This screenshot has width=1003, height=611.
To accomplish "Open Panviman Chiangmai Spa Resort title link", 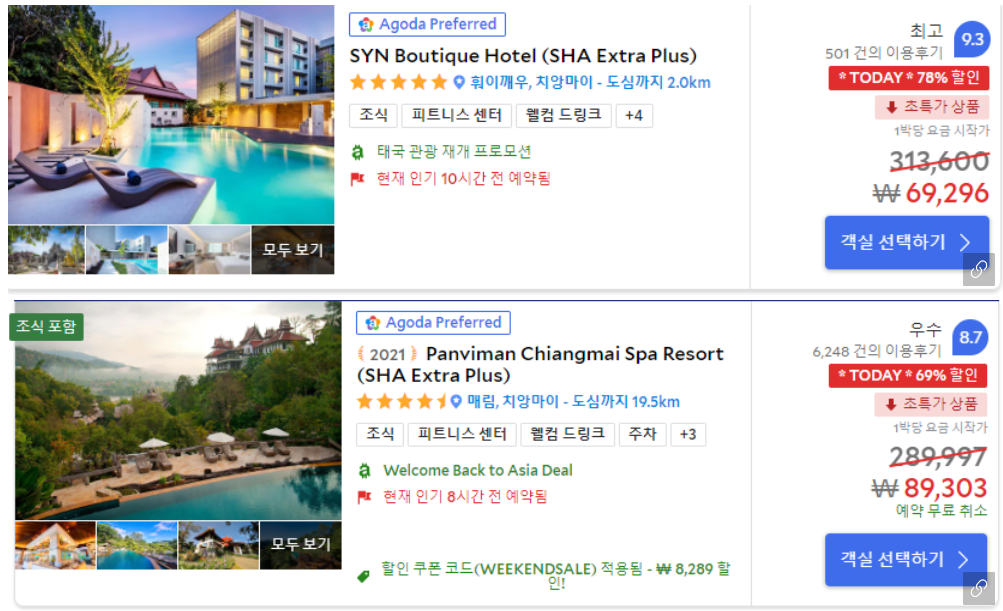I will tap(541, 364).
